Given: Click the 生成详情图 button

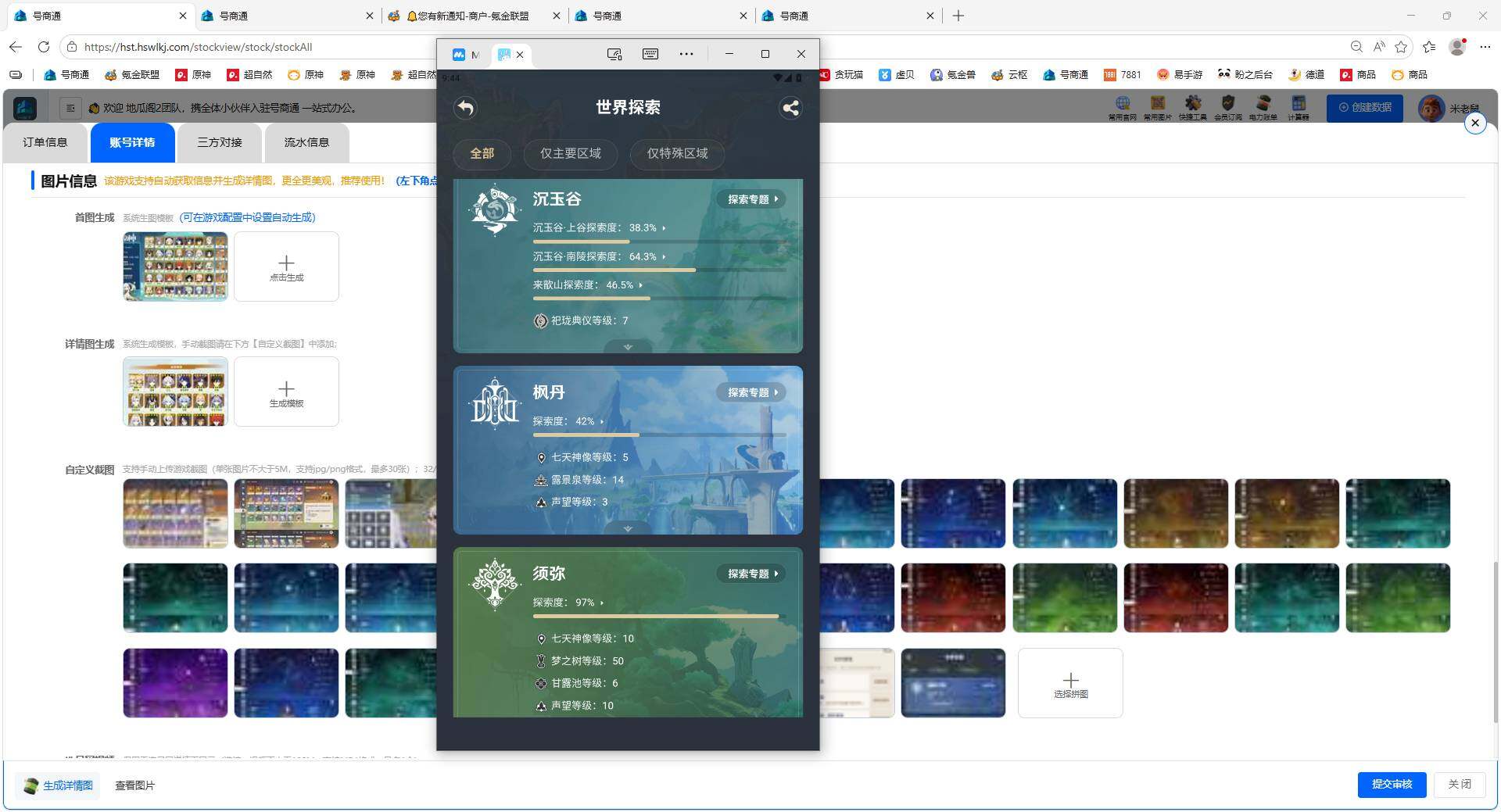Looking at the screenshot, I should [59, 785].
